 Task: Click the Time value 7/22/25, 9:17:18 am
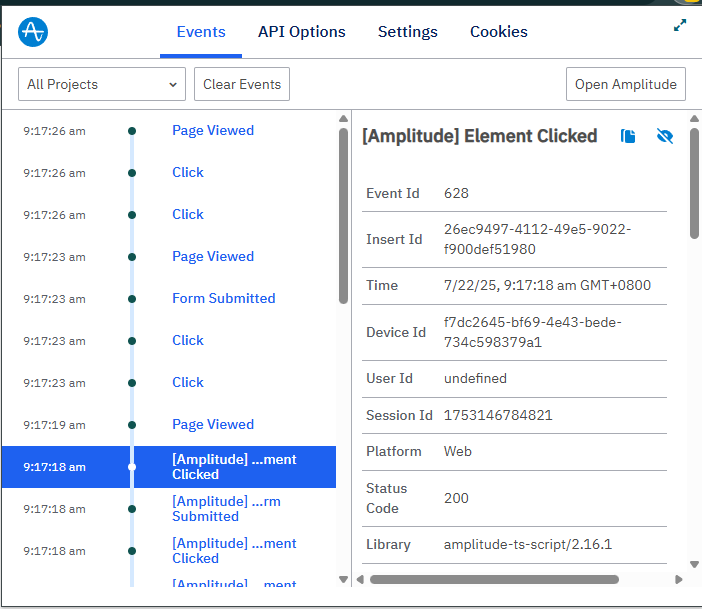tap(547, 285)
